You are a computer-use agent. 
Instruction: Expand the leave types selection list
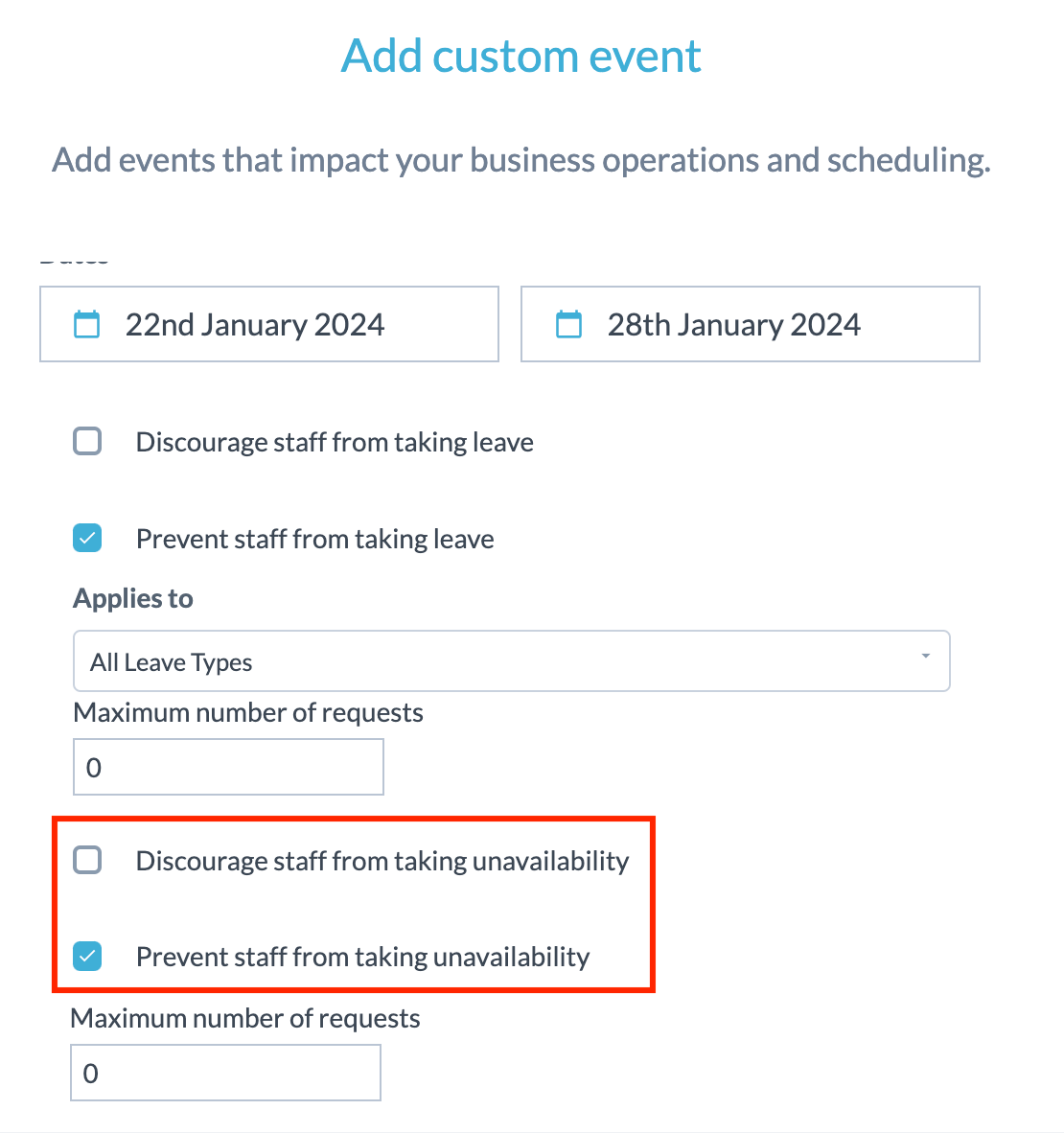pyautogui.click(x=511, y=660)
